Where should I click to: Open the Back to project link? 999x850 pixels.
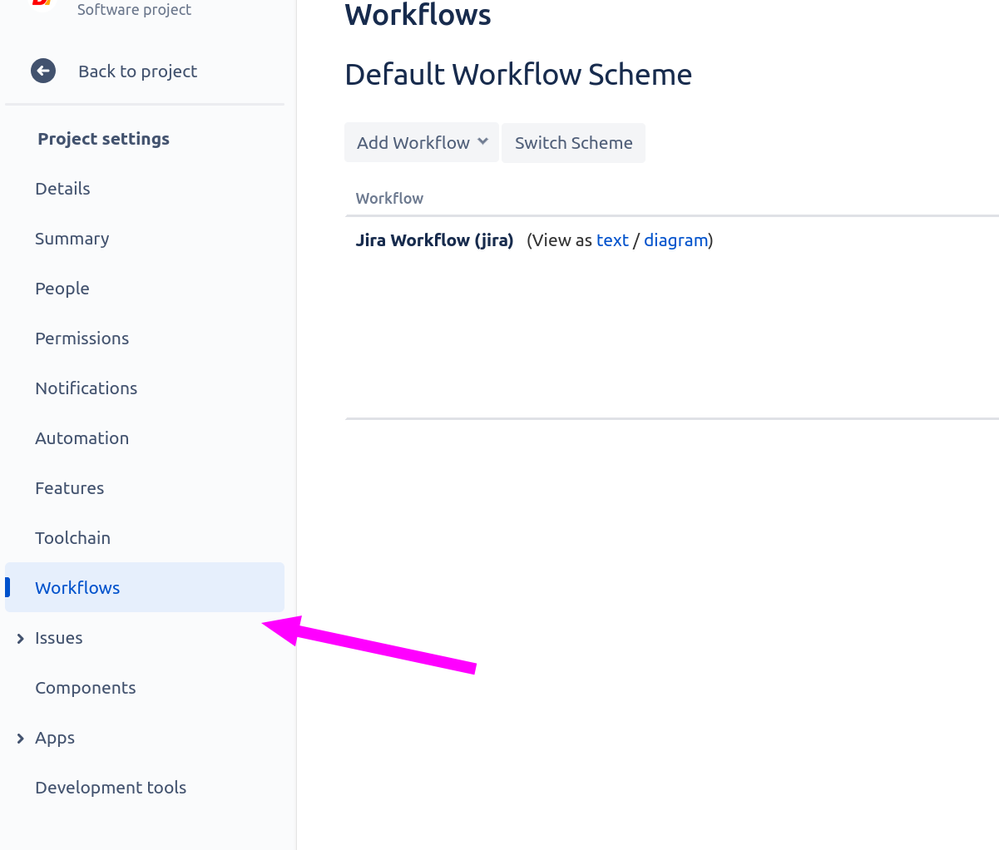click(x=138, y=71)
